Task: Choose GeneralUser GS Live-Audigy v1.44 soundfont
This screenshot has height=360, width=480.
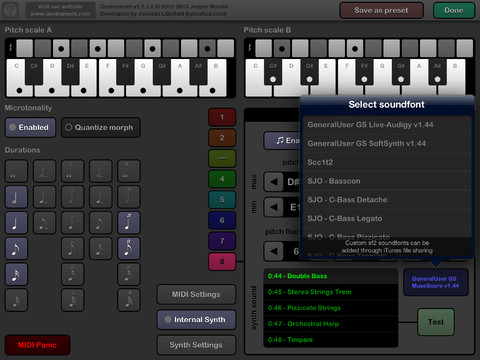Action: coord(387,125)
